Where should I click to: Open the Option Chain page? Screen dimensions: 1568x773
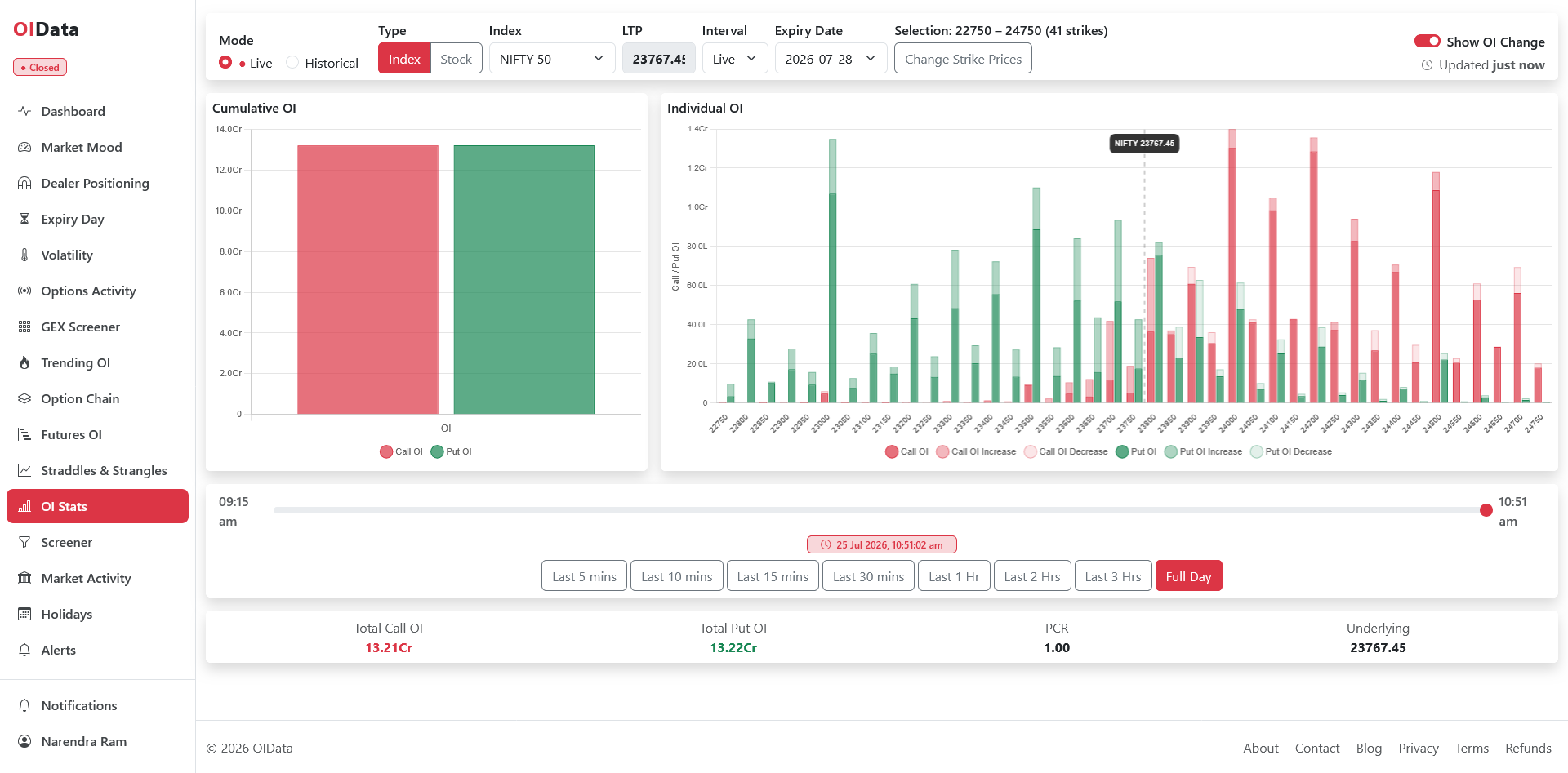pos(98,398)
